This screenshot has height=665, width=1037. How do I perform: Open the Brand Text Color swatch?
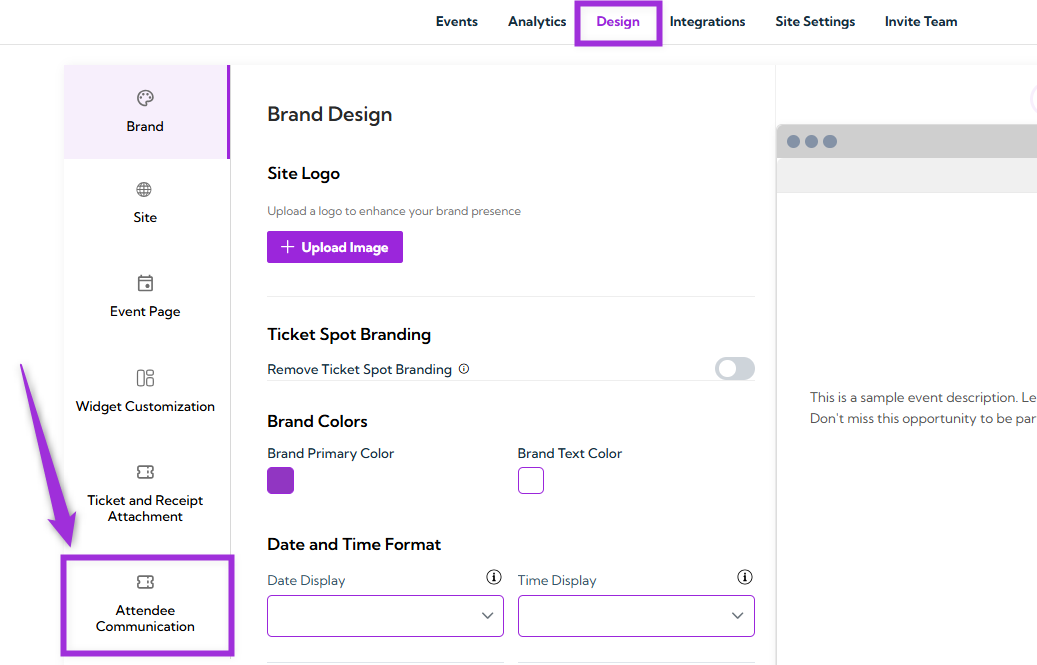pos(531,481)
